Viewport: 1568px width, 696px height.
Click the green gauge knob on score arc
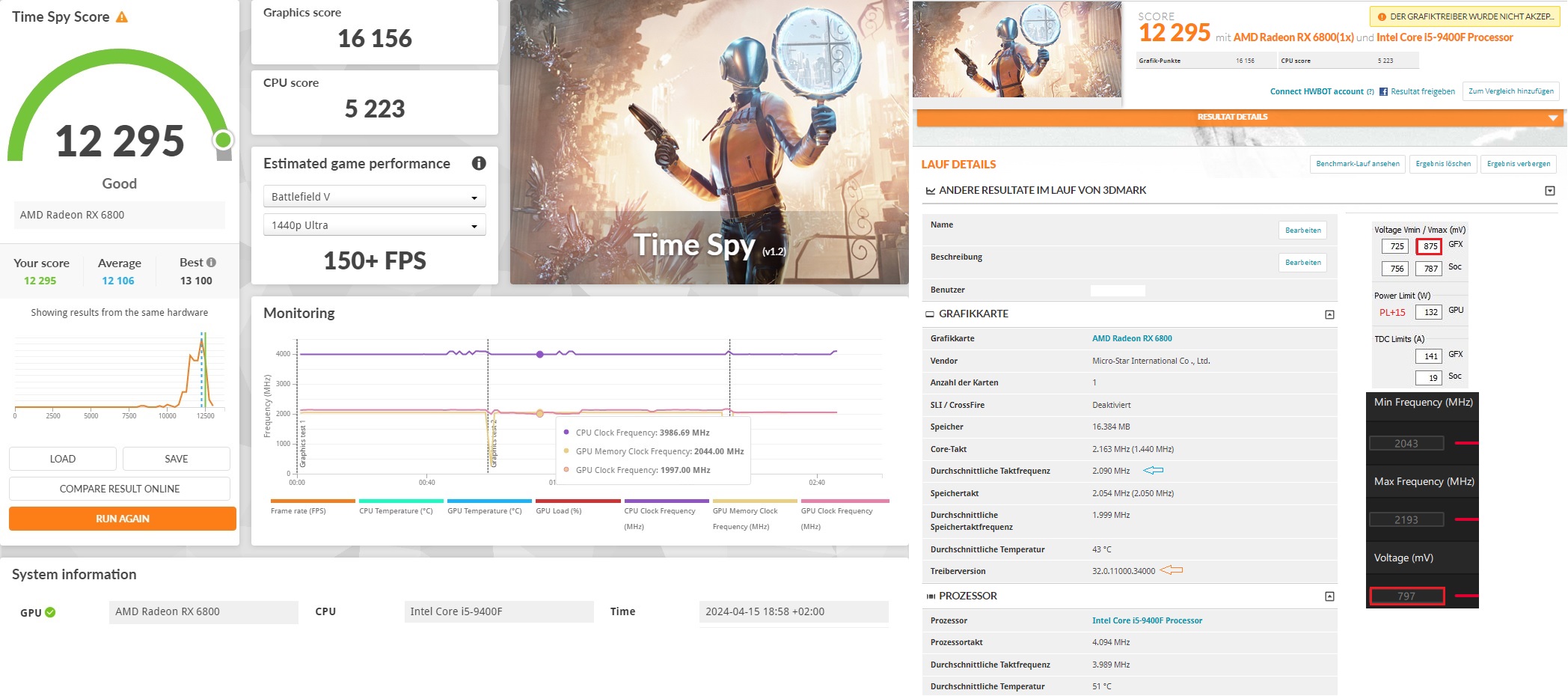[222, 139]
